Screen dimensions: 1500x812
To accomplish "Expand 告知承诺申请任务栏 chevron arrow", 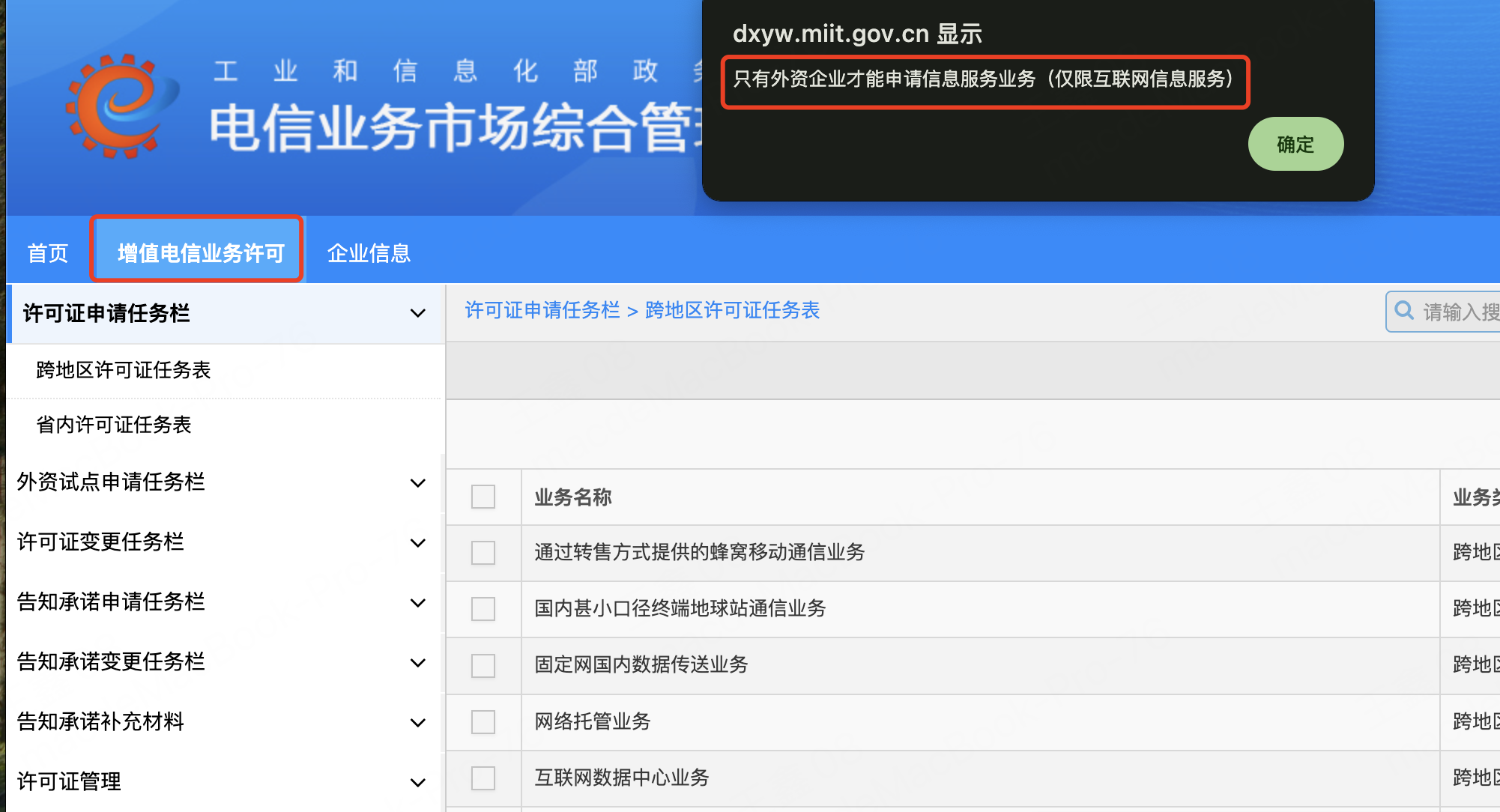I will [418, 602].
